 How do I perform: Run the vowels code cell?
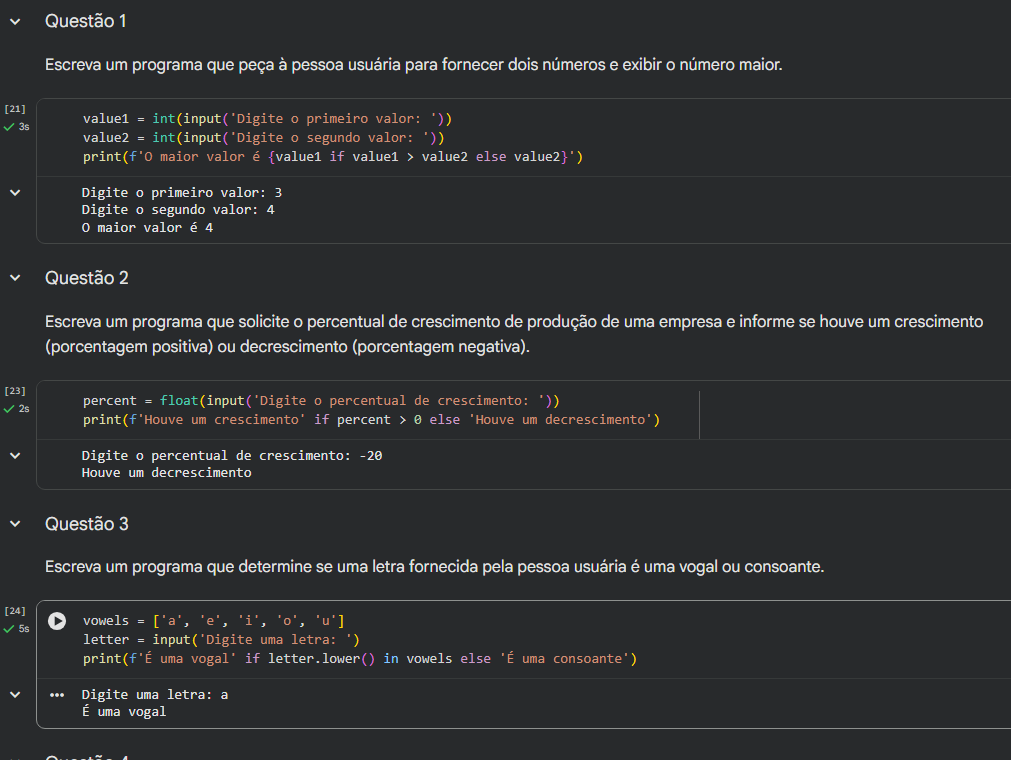pos(57,621)
